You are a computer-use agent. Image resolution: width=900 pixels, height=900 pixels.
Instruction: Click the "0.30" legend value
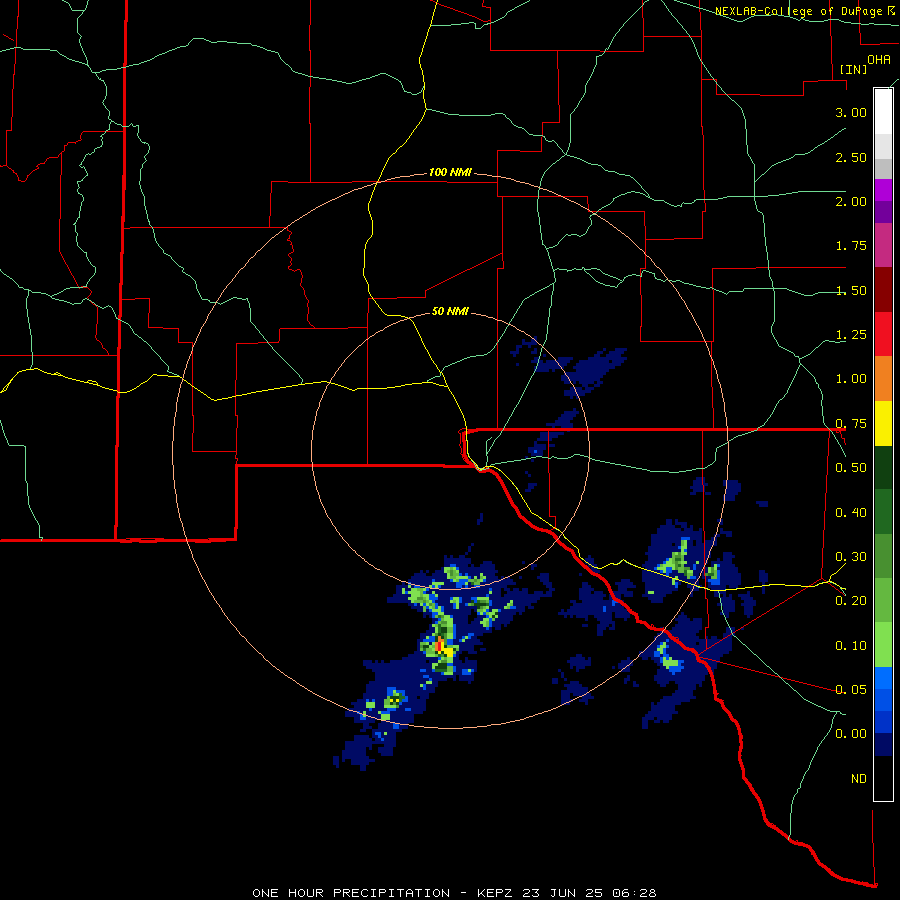coord(851,556)
